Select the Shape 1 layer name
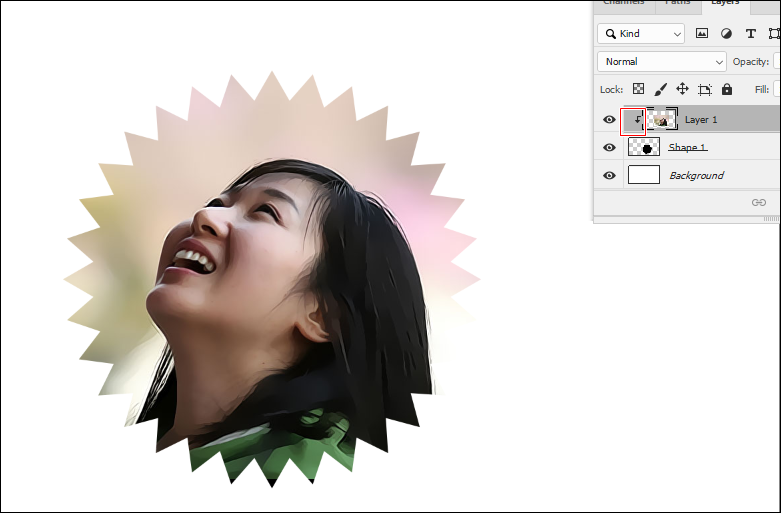The height and width of the screenshot is (513, 781). pos(687,147)
